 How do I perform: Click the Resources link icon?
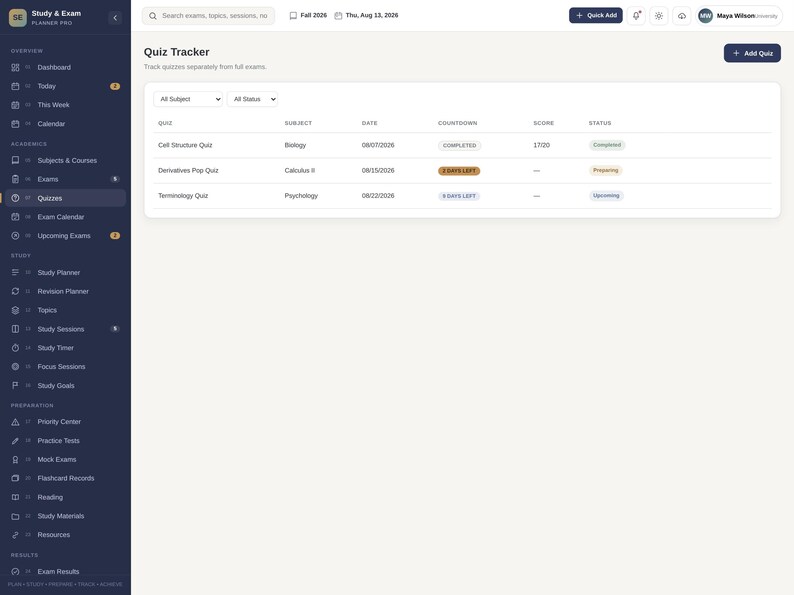[15, 535]
